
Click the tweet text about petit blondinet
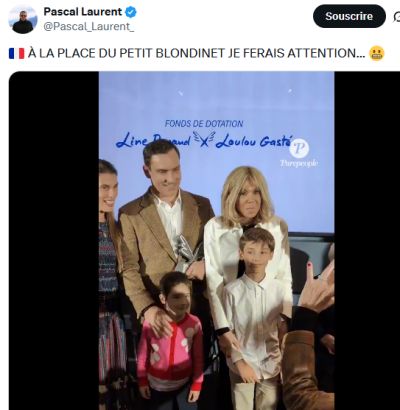(x=197, y=53)
